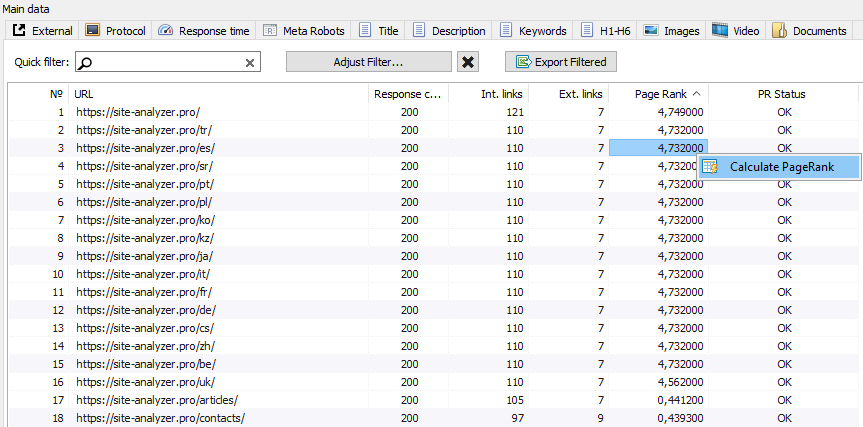Viewport: 863px width, 427px height.
Task: Sort by PR Status column header
Action: pos(784,94)
